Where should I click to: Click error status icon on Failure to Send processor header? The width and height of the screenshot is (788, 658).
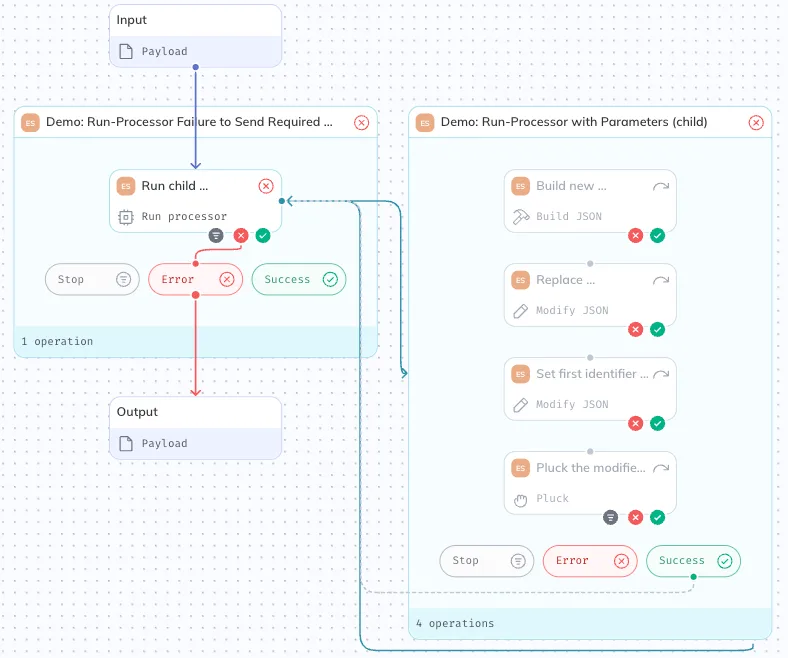pos(361,123)
